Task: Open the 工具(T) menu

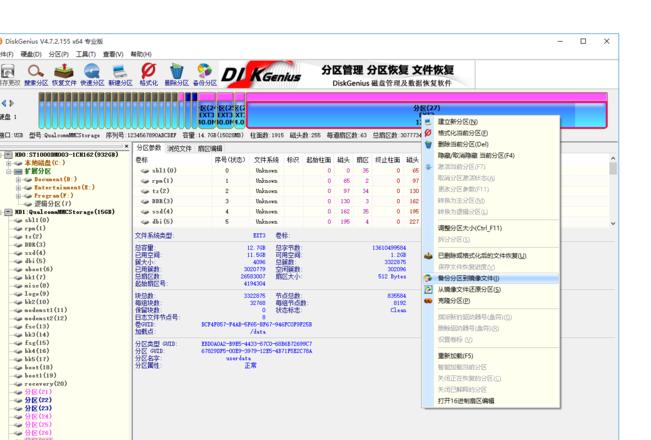Action: pos(86,54)
